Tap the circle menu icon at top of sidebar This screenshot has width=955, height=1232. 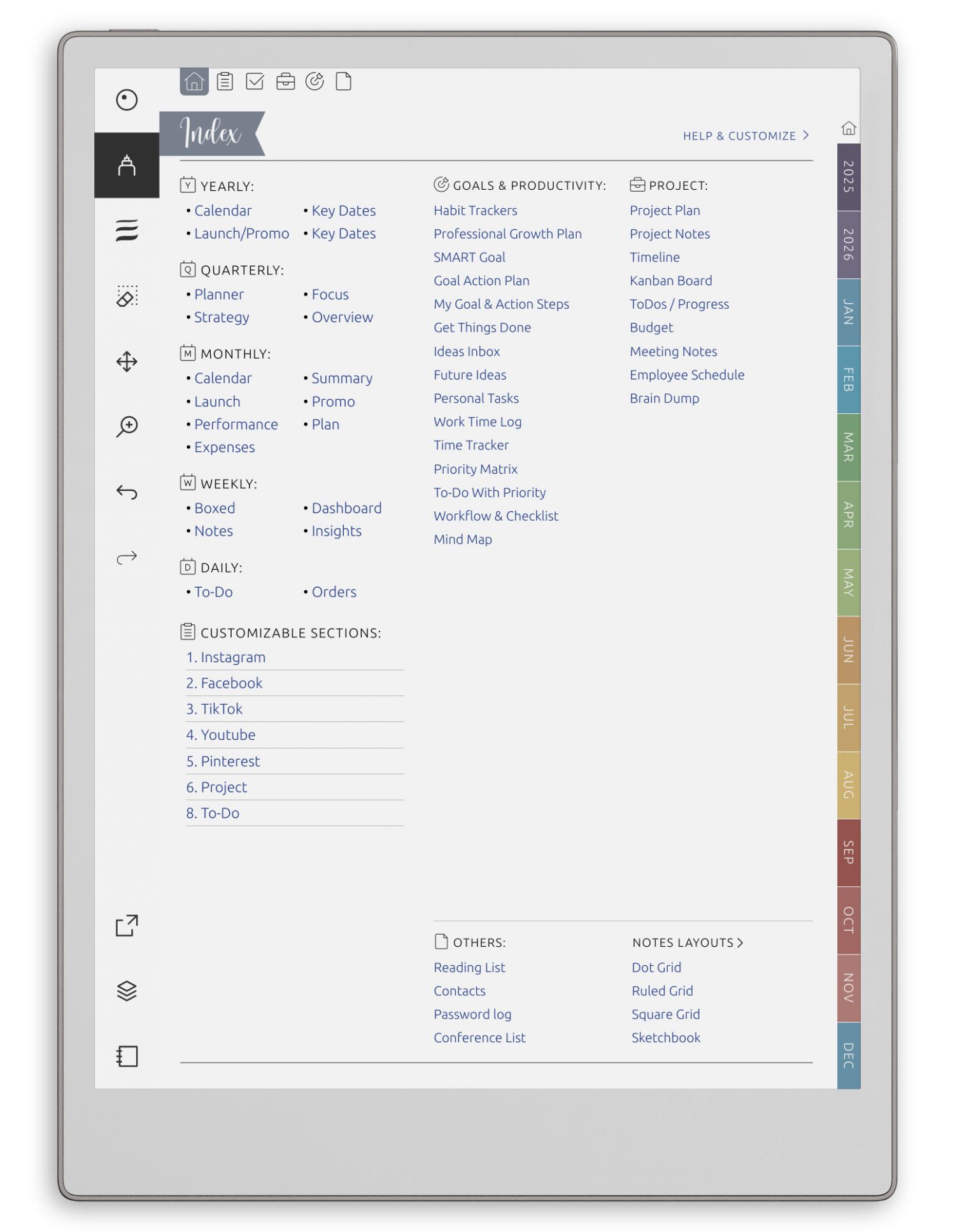coord(127,100)
